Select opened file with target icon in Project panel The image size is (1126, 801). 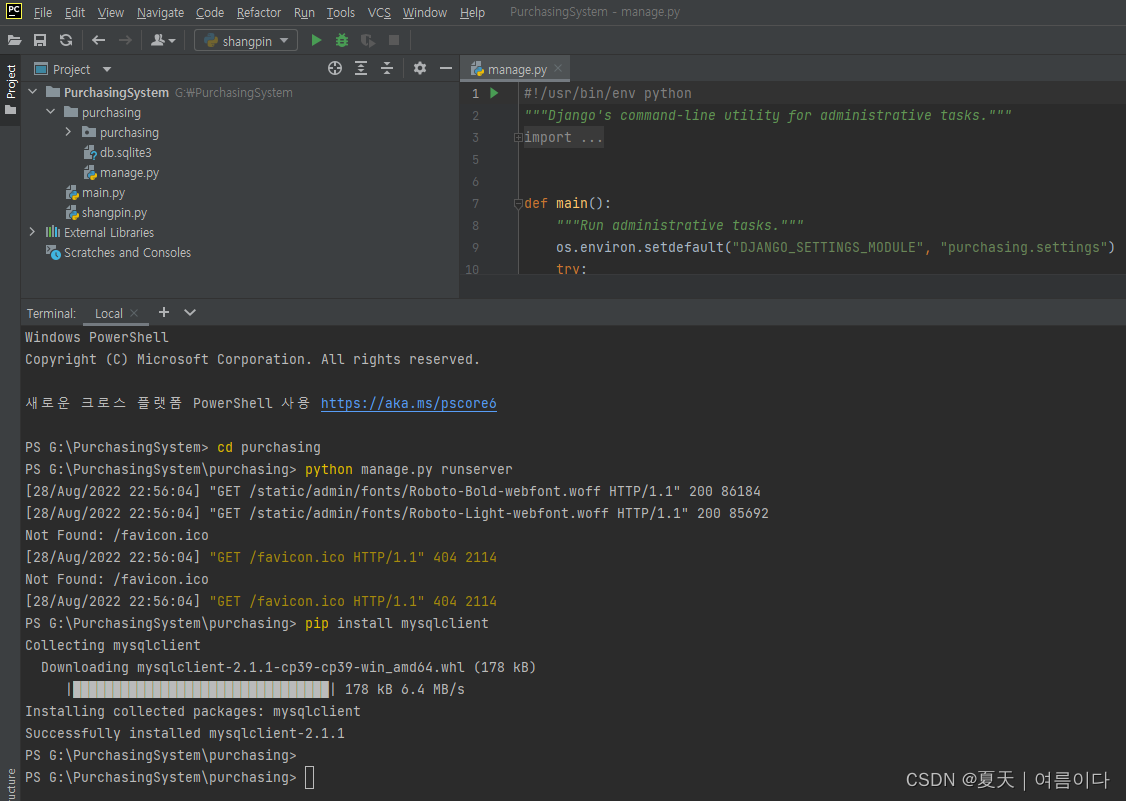[x=334, y=68]
